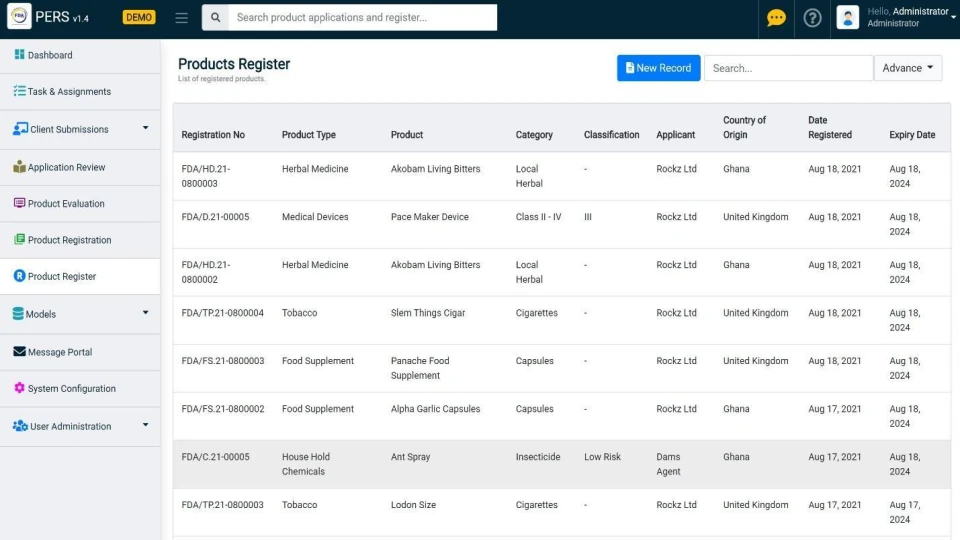Click the User Administration people icon
Viewport: 960px width, 540px height.
pyautogui.click(x=20, y=426)
